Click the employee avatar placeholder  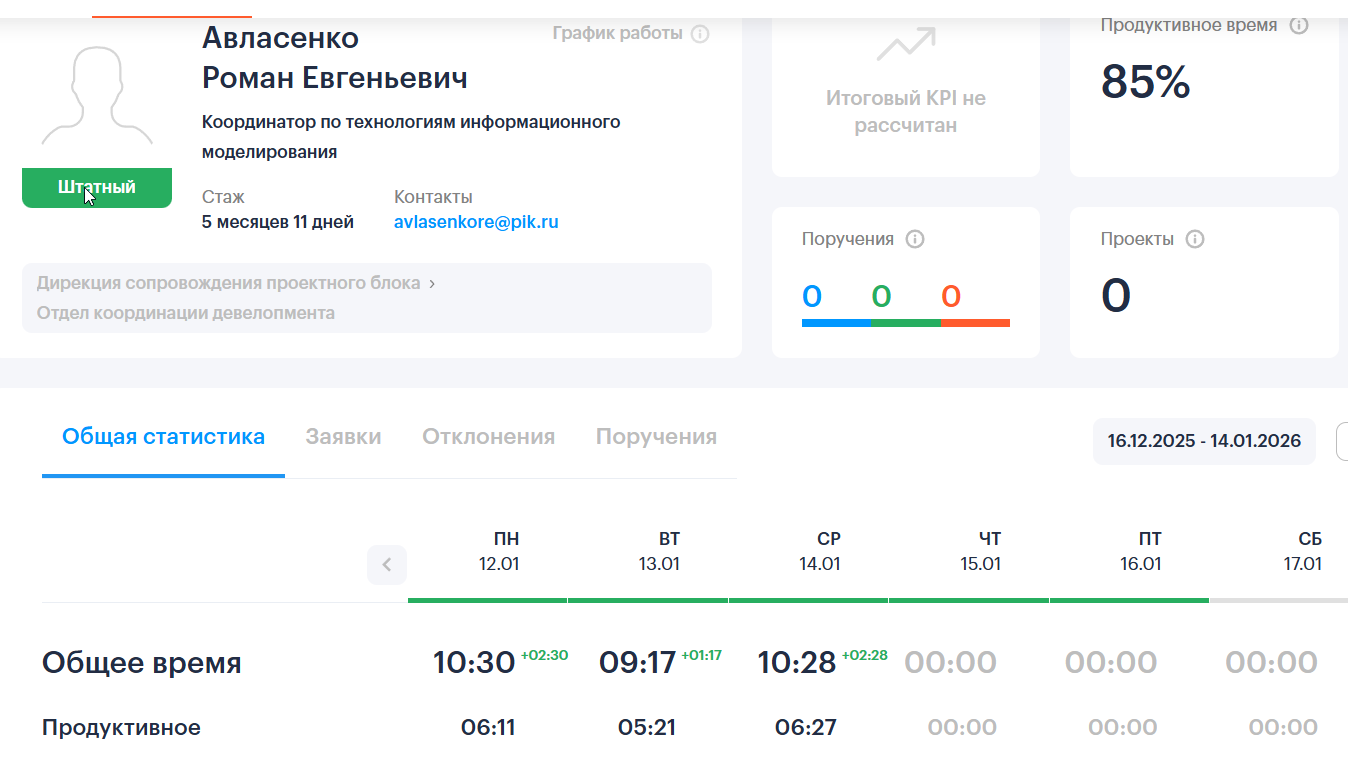(x=97, y=96)
